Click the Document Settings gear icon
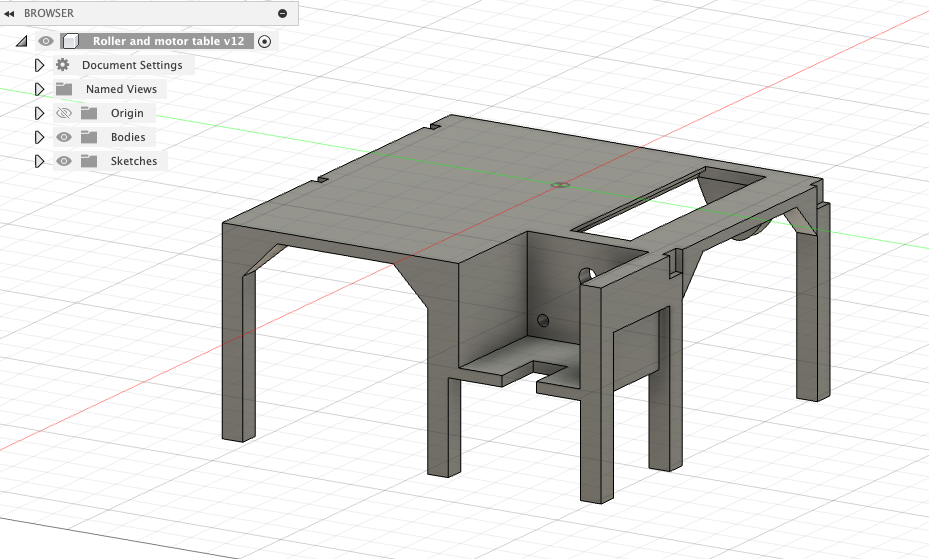 pos(63,65)
